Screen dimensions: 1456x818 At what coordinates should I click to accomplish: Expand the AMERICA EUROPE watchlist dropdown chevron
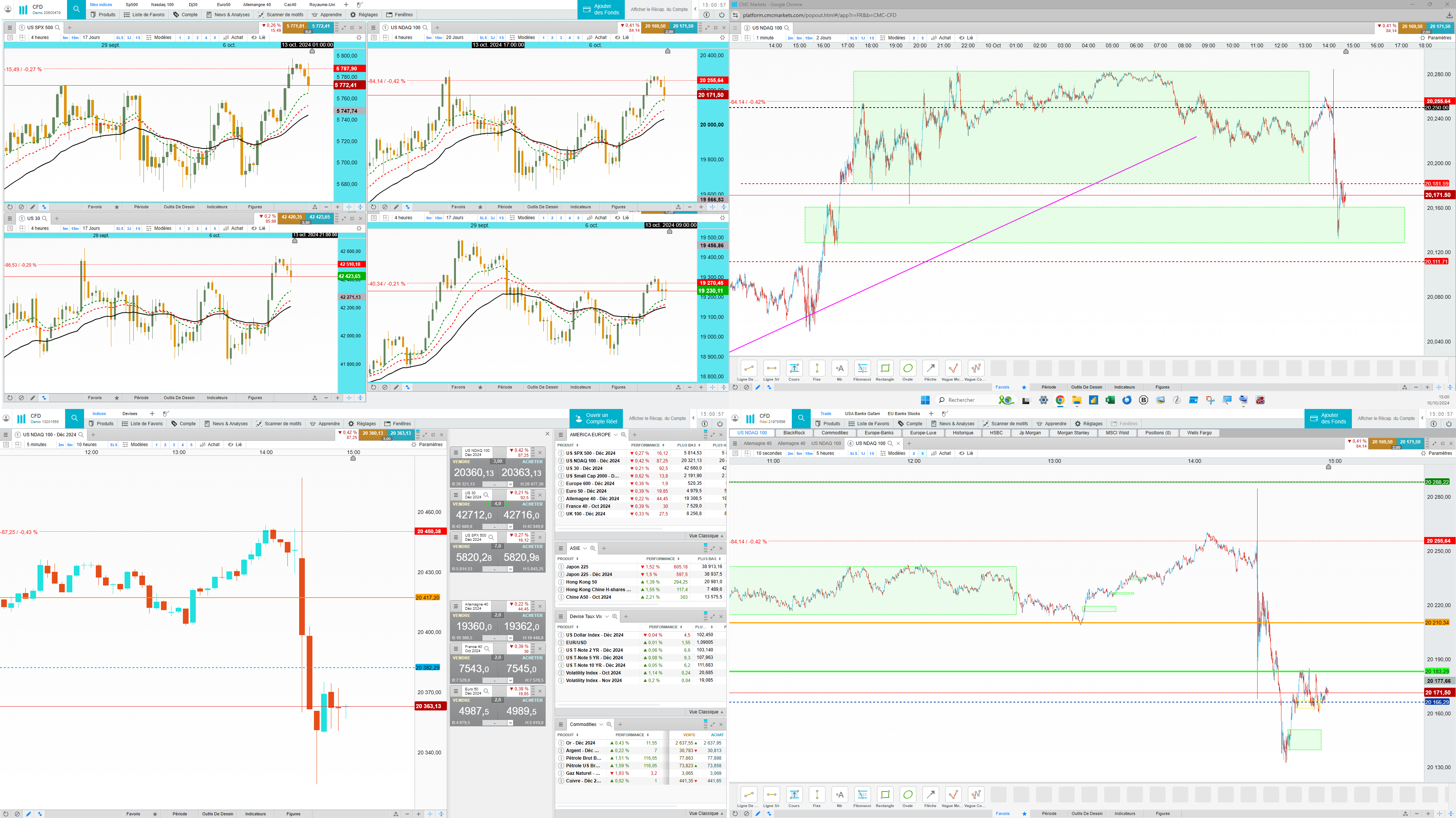pos(615,435)
